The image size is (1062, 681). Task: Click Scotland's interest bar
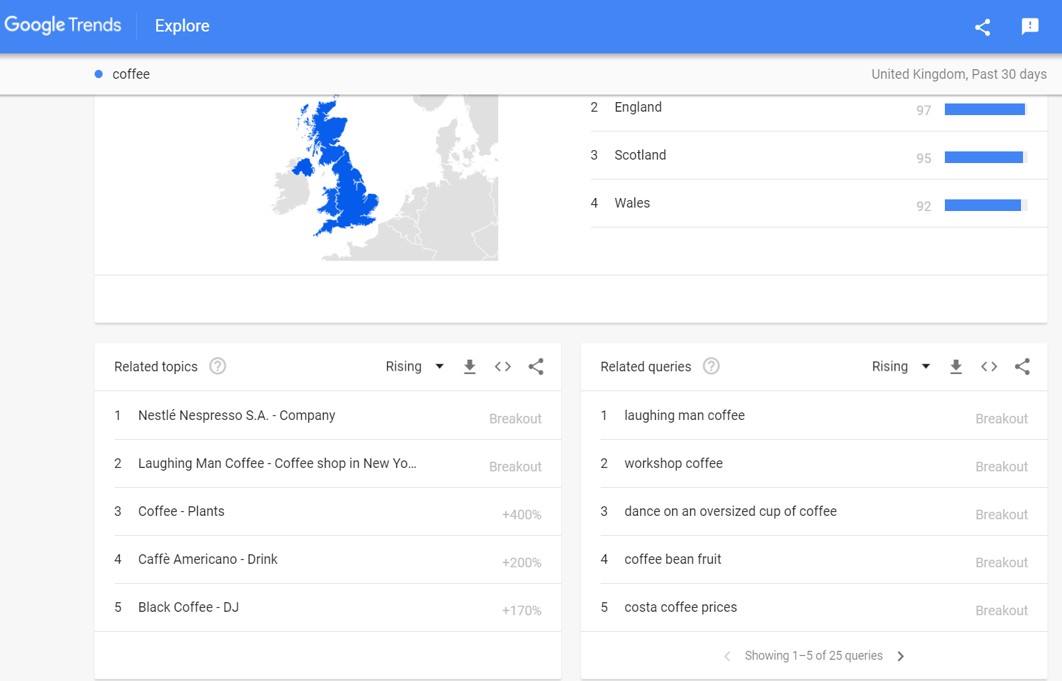pyautogui.click(x=985, y=158)
